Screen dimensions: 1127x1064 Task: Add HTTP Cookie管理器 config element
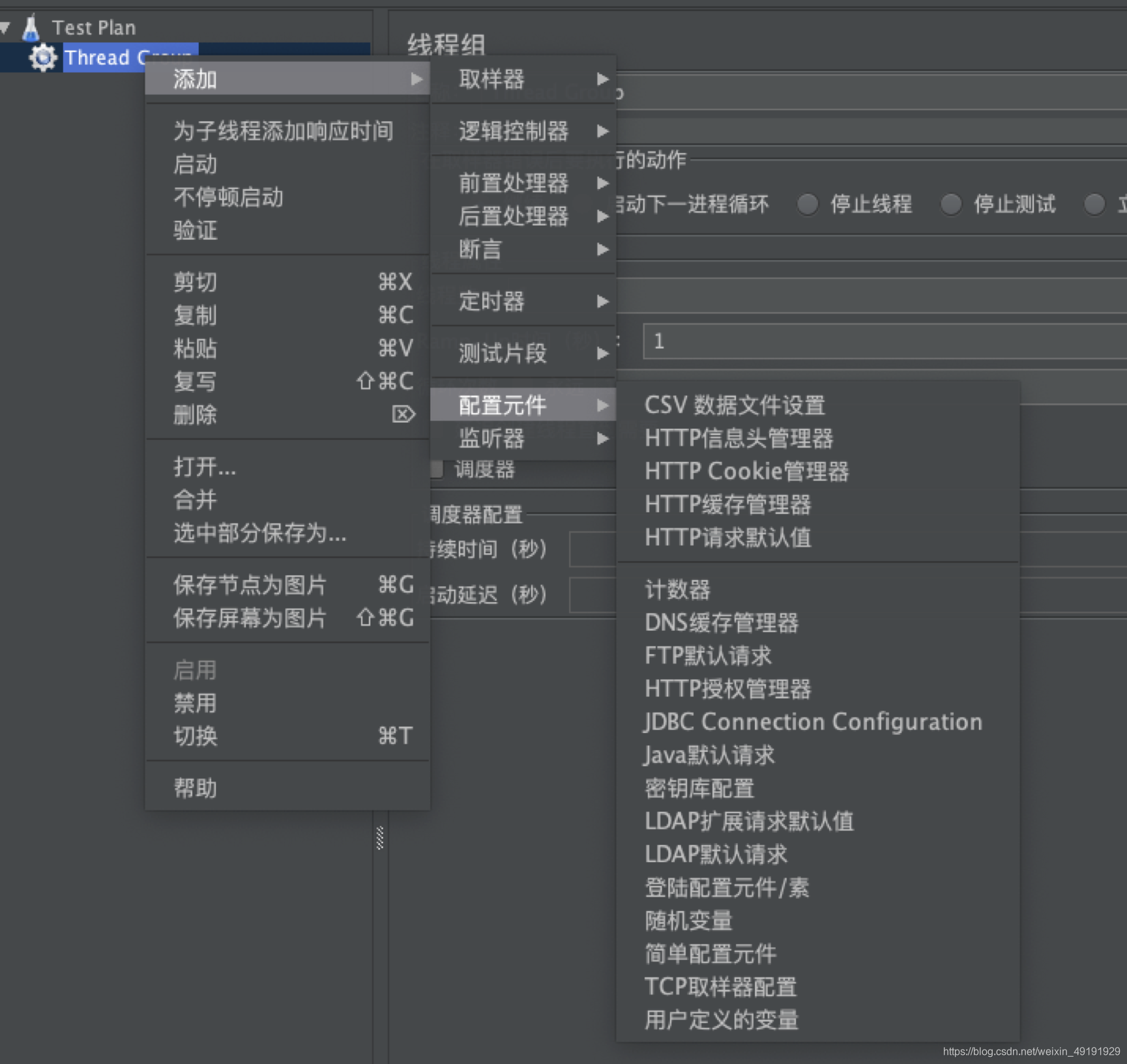818,471
